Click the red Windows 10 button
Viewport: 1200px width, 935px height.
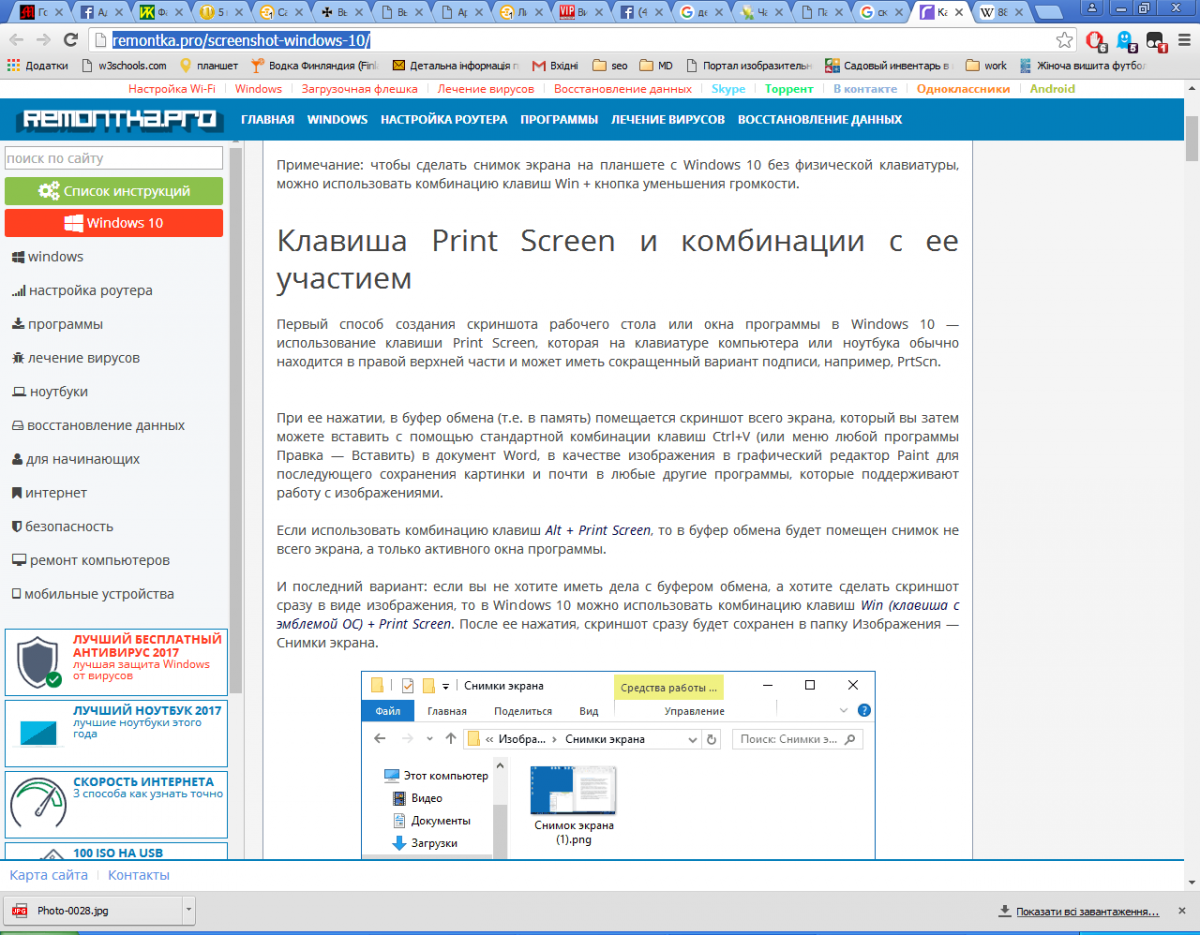tap(113, 223)
